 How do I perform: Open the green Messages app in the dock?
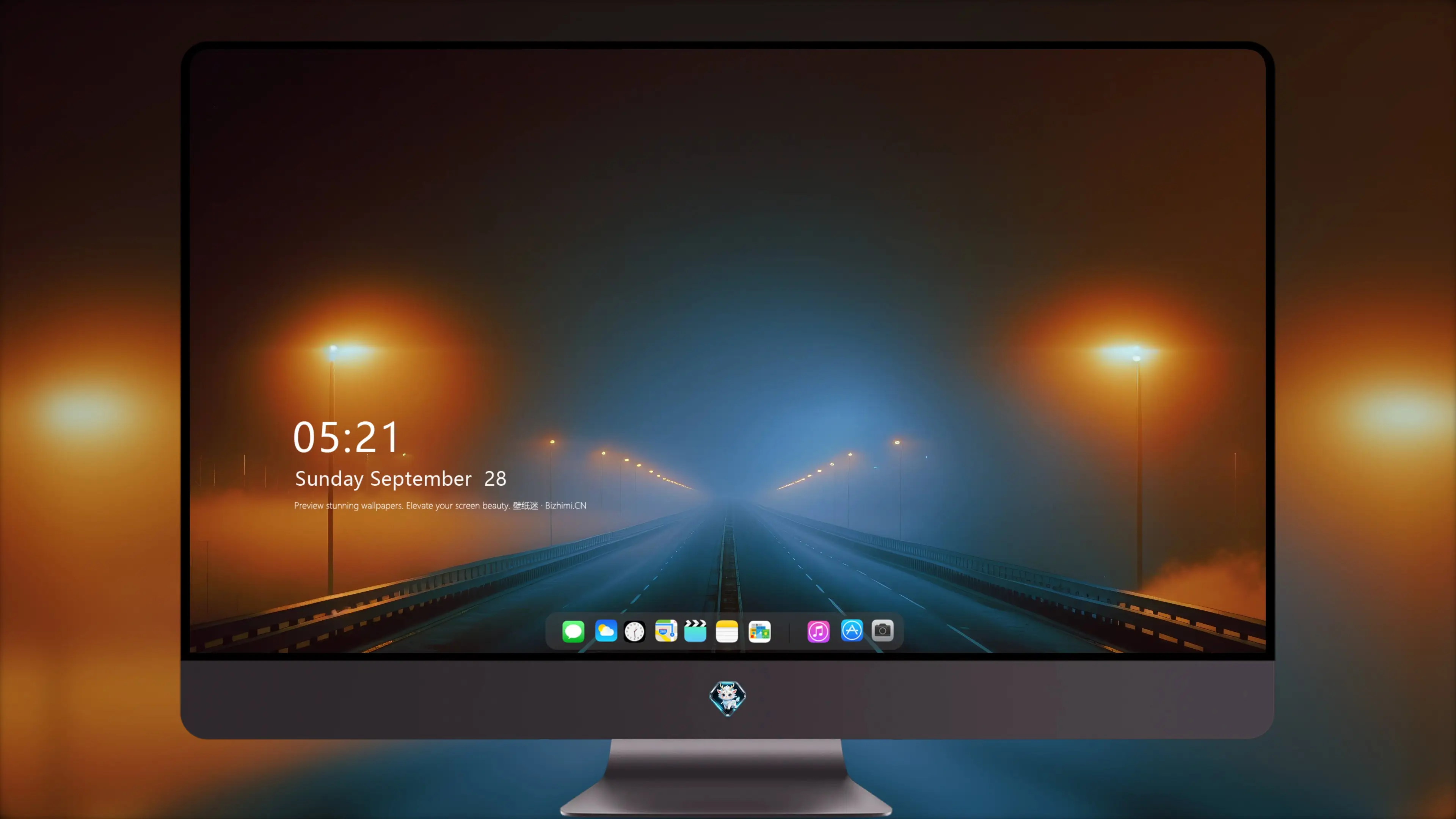[x=573, y=631]
